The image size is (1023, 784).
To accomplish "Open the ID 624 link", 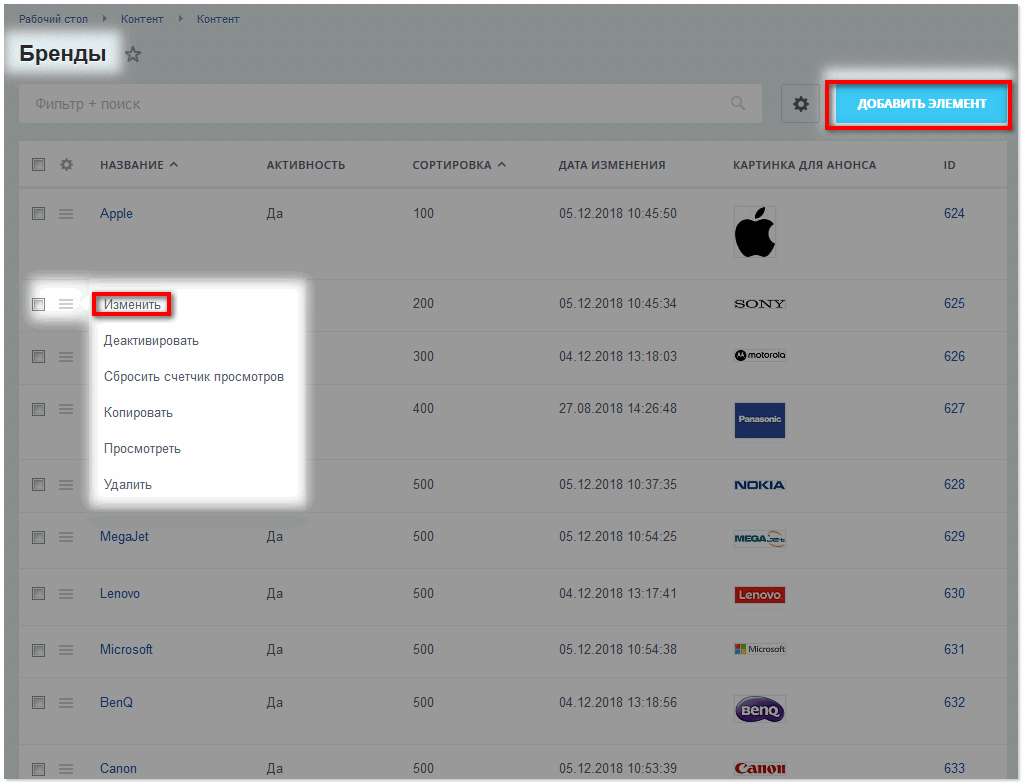I will [x=954, y=213].
